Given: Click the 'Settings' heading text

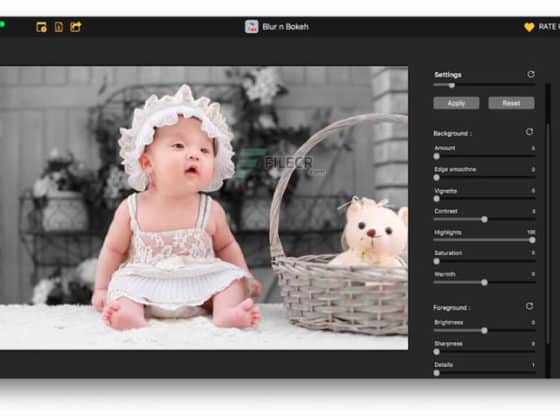Looking at the screenshot, I should [448, 75].
